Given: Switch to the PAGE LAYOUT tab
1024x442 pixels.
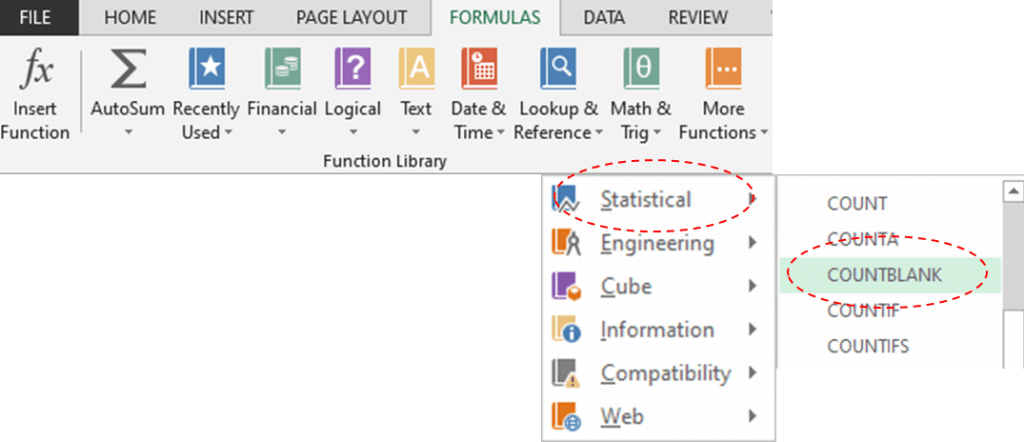Looking at the screenshot, I should [351, 18].
